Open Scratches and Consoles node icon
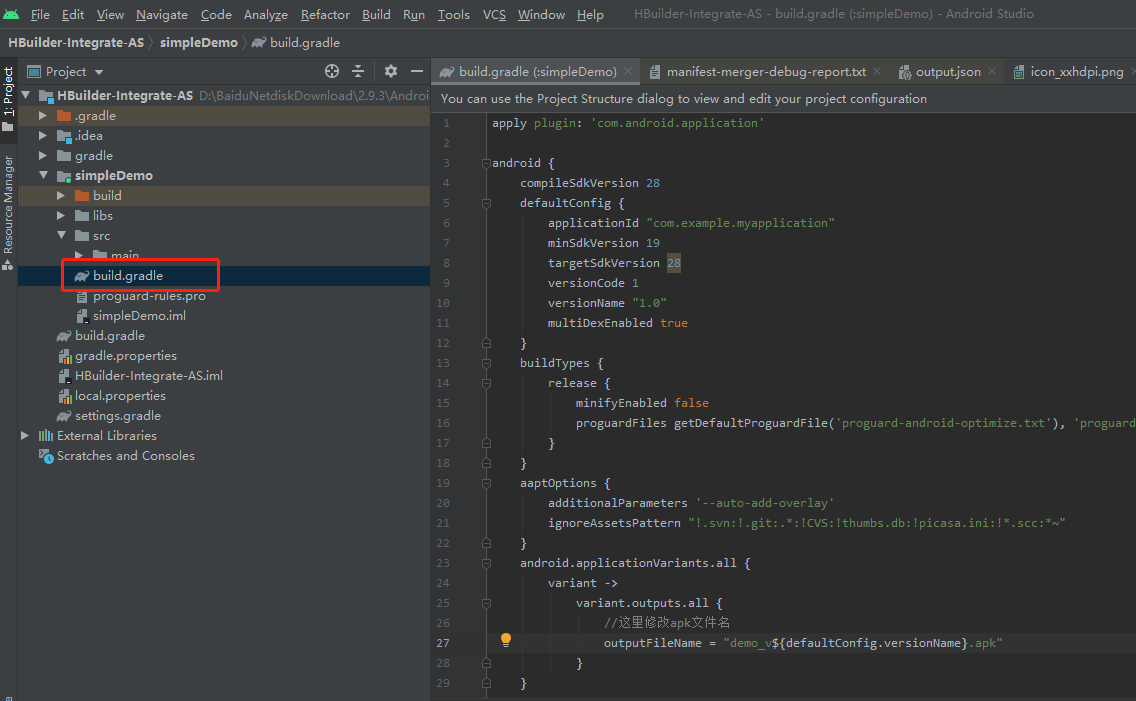 pyautogui.click(x=45, y=455)
